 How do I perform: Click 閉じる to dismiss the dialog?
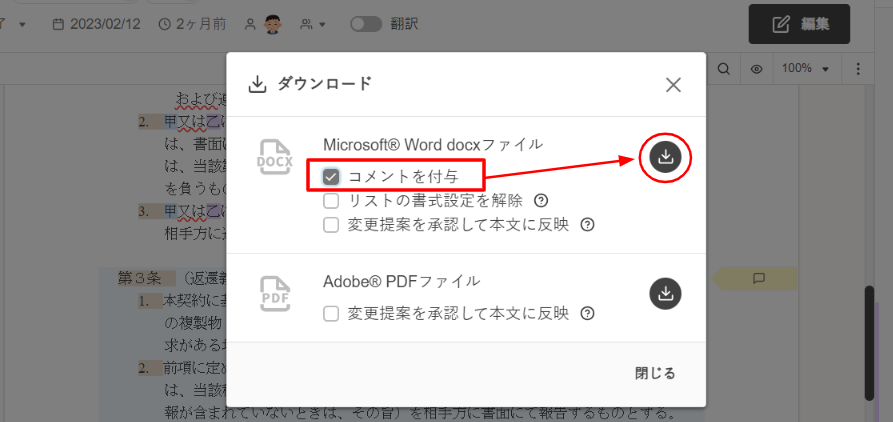coord(655,373)
